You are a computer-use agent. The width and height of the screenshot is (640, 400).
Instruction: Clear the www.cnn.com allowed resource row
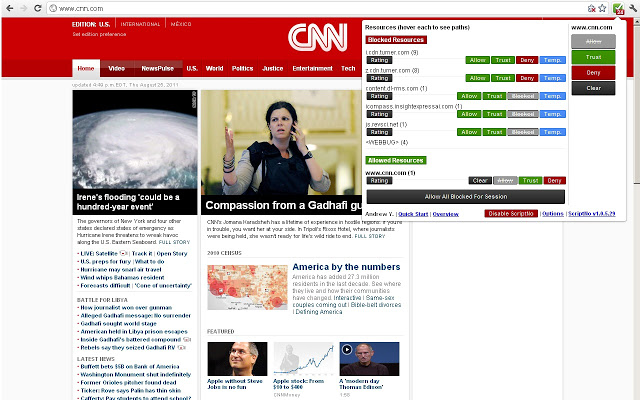(x=480, y=180)
